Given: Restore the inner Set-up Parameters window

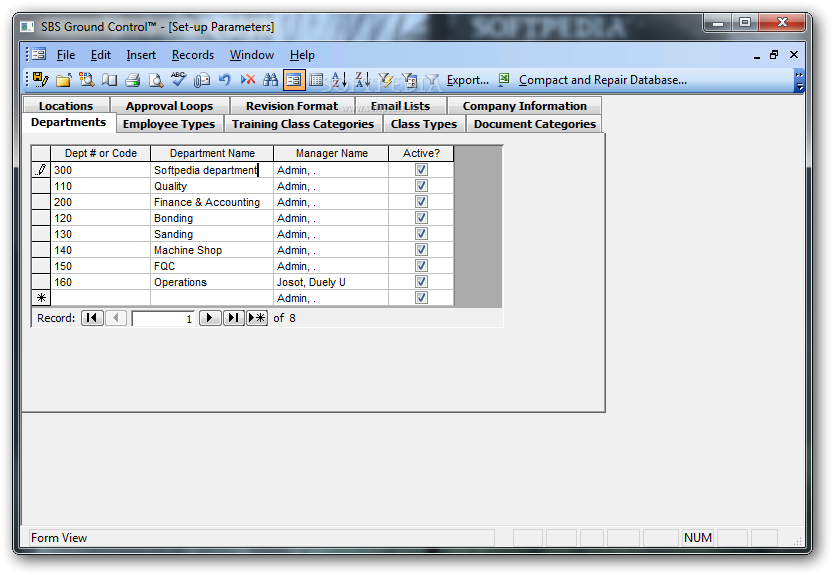Looking at the screenshot, I should point(774,54).
